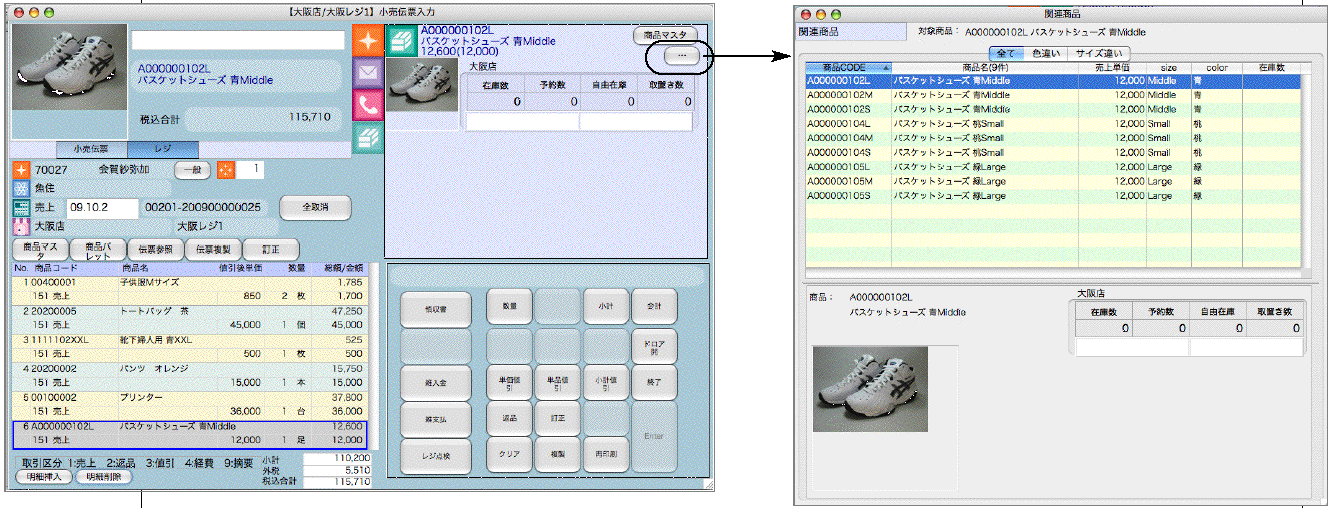Select the teal stacked-boxes inventory icon in the side strip
The image size is (1330, 508).
(367, 135)
